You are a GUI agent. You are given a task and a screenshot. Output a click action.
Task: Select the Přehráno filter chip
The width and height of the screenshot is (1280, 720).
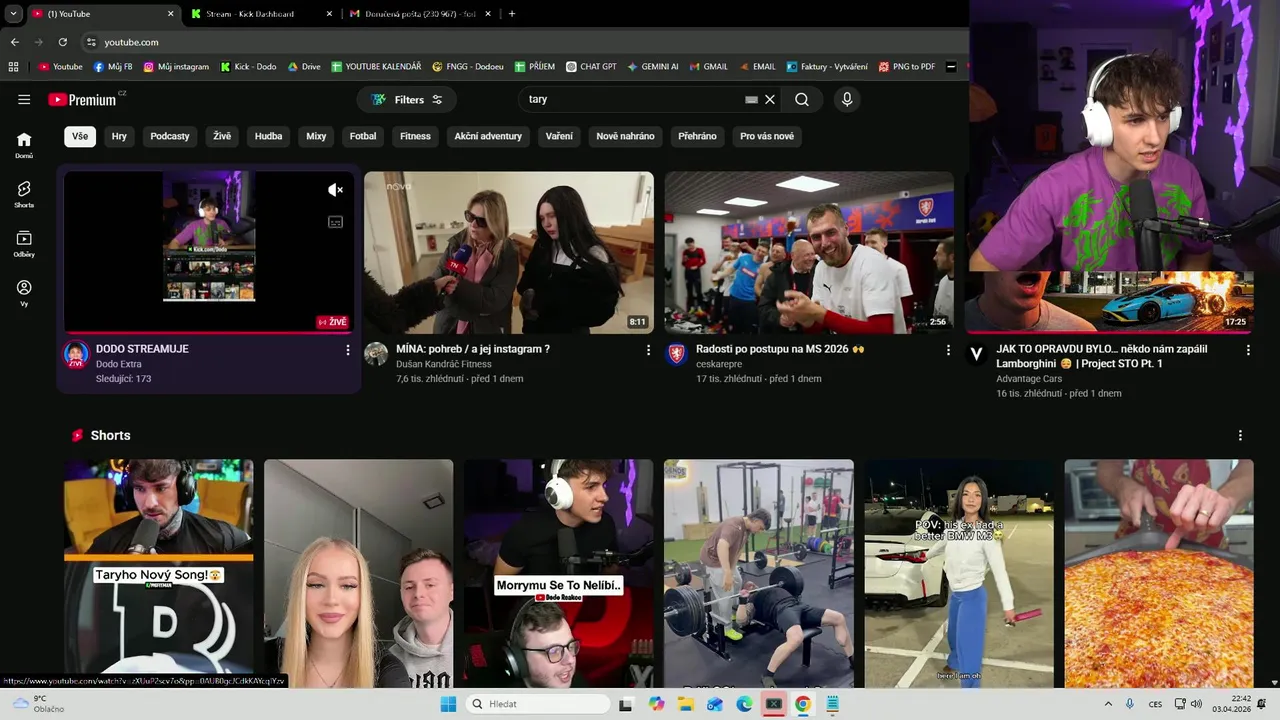697,136
